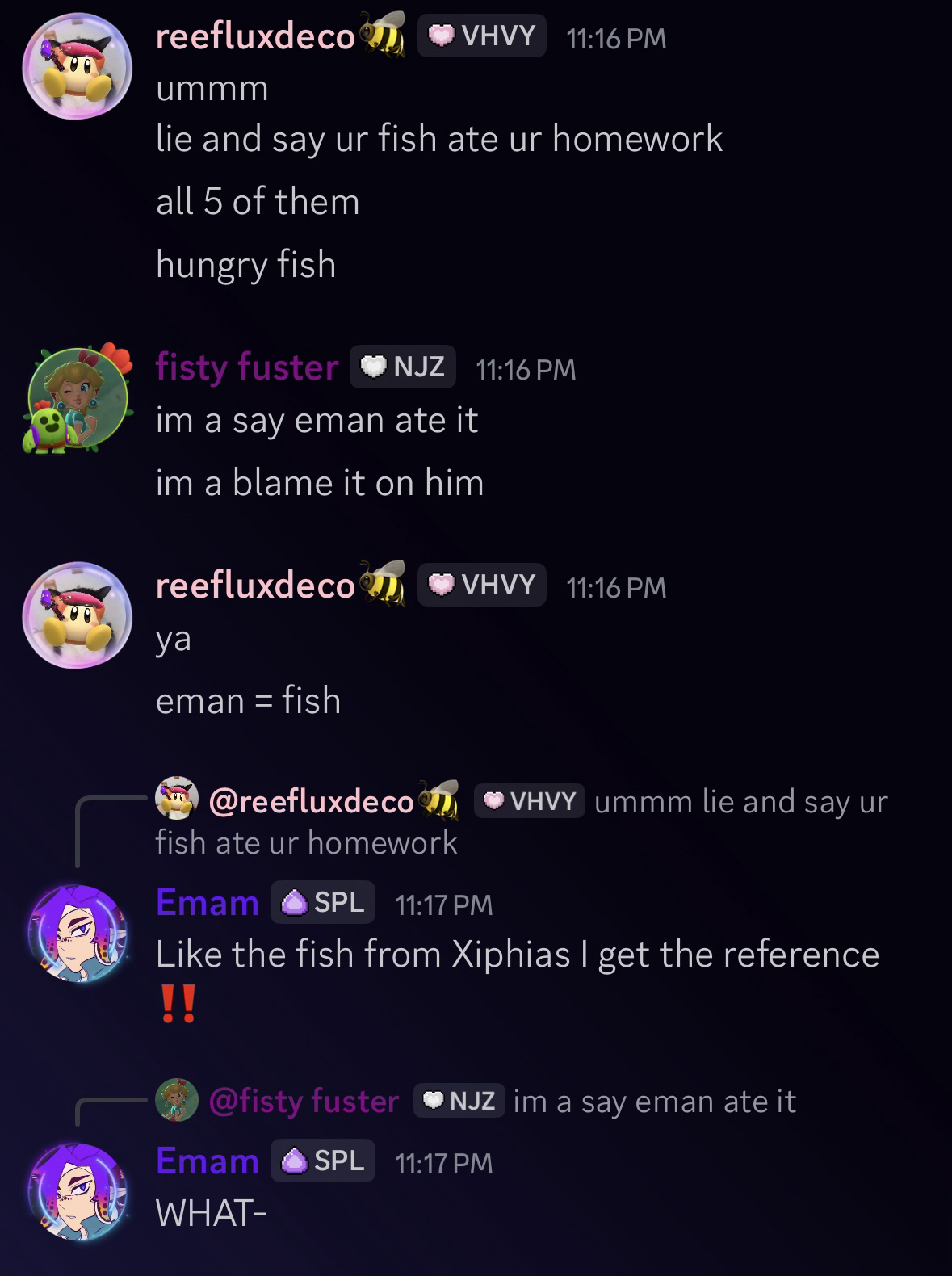Open the VHVY server tag on the first message
The image size is (952, 1276).
coord(482,36)
